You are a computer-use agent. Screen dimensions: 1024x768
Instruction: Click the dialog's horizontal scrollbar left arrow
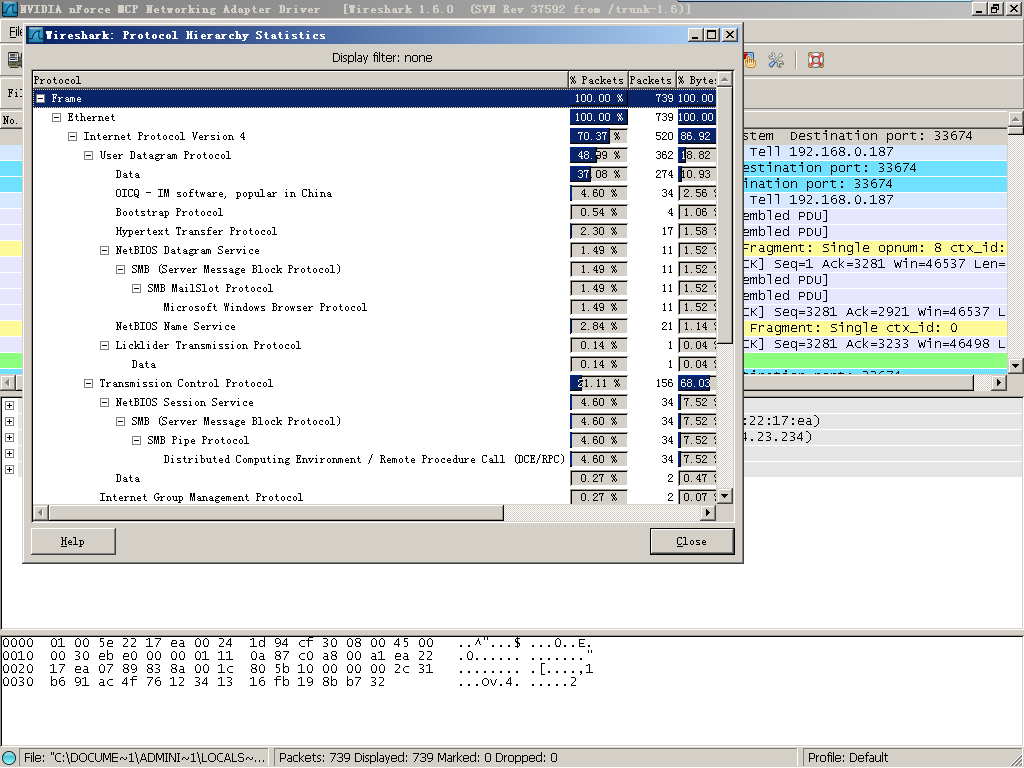click(x=40, y=513)
